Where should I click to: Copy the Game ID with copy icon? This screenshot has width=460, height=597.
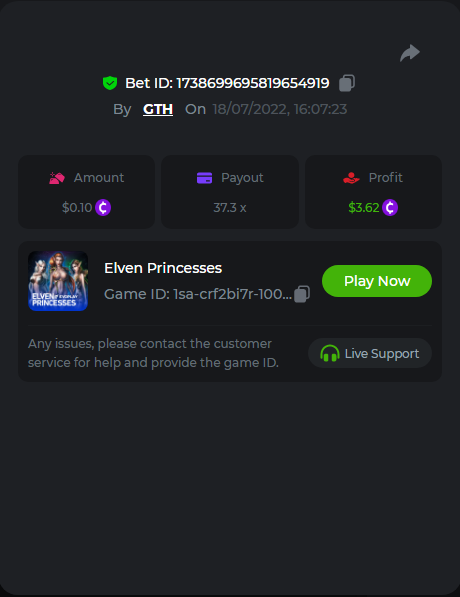(x=302, y=294)
